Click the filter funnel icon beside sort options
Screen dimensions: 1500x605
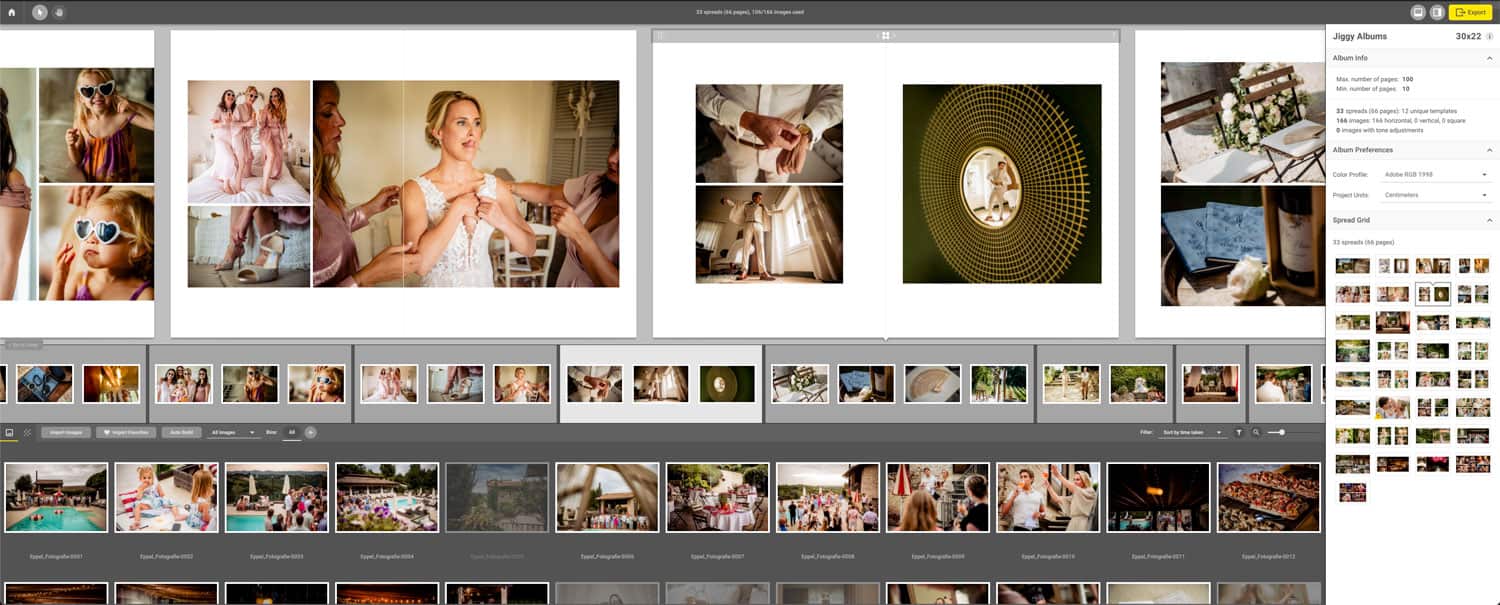[x=1239, y=432]
